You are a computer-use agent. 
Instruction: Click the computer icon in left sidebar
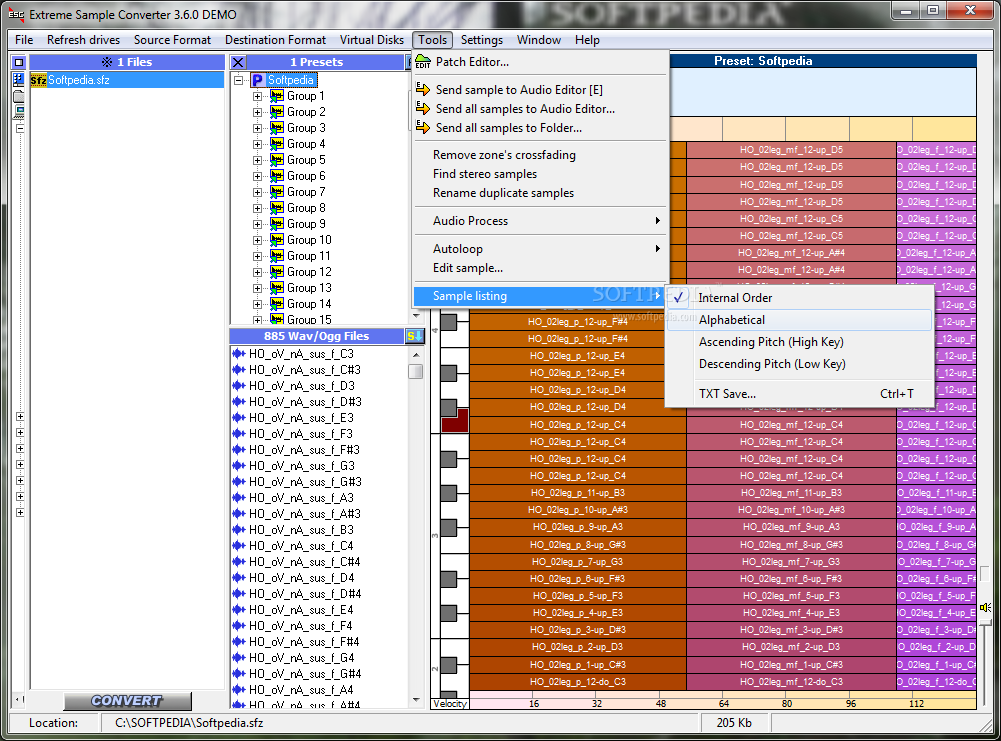coord(19,112)
